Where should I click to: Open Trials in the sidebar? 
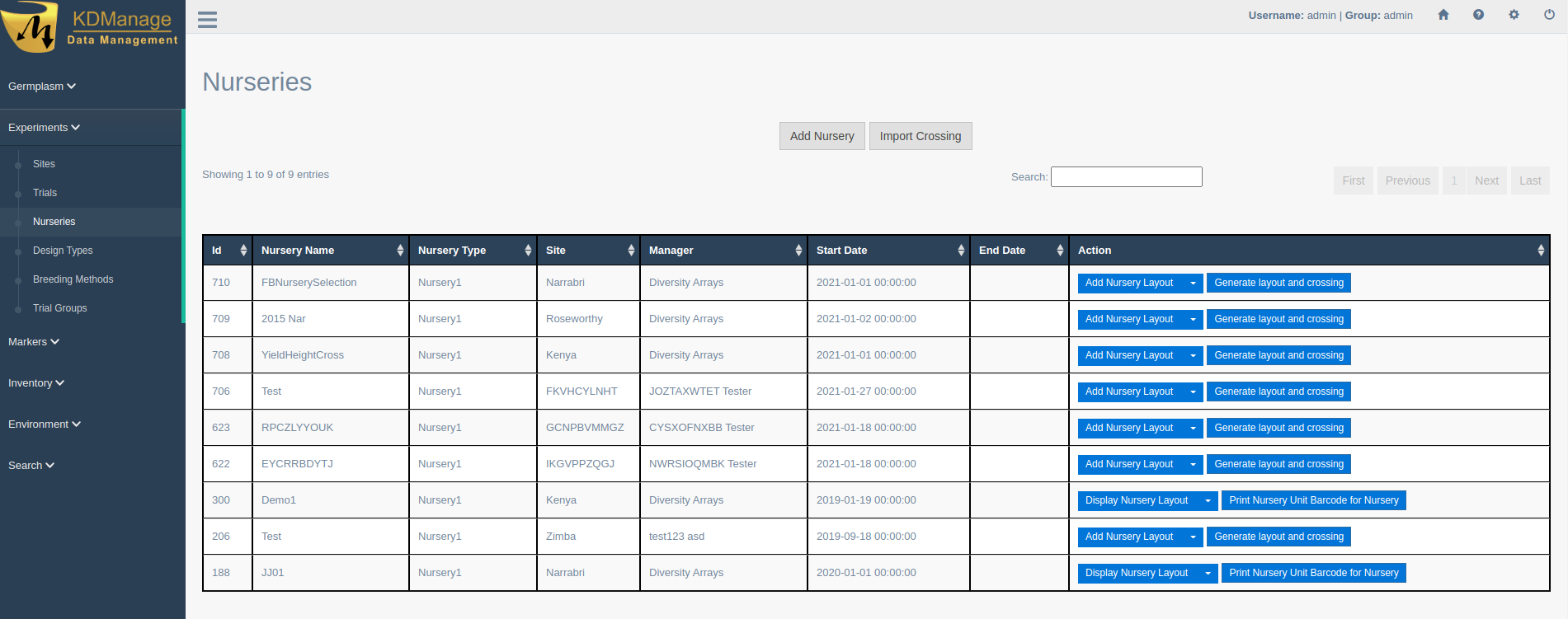click(x=45, y=193)
